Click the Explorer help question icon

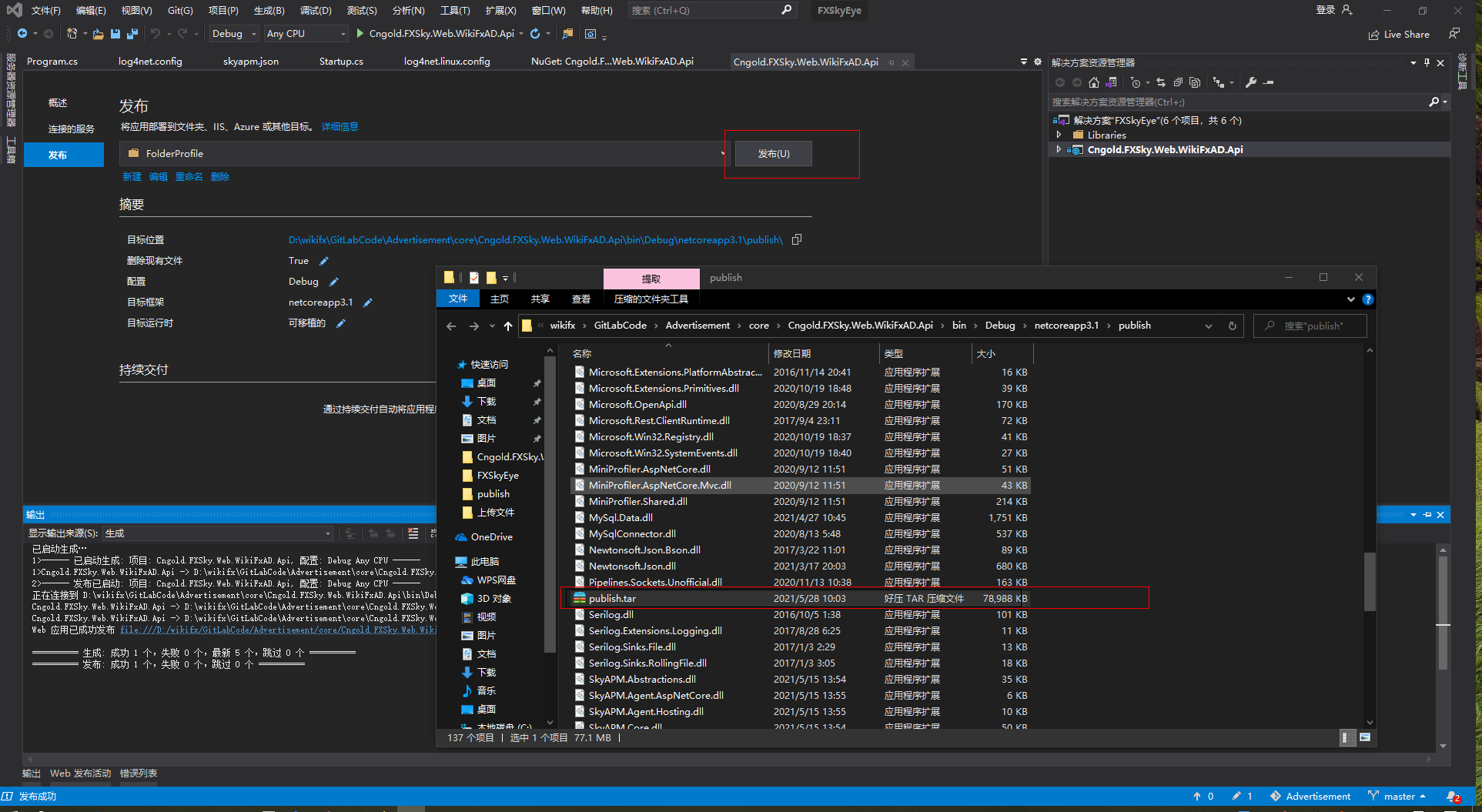1368,299
